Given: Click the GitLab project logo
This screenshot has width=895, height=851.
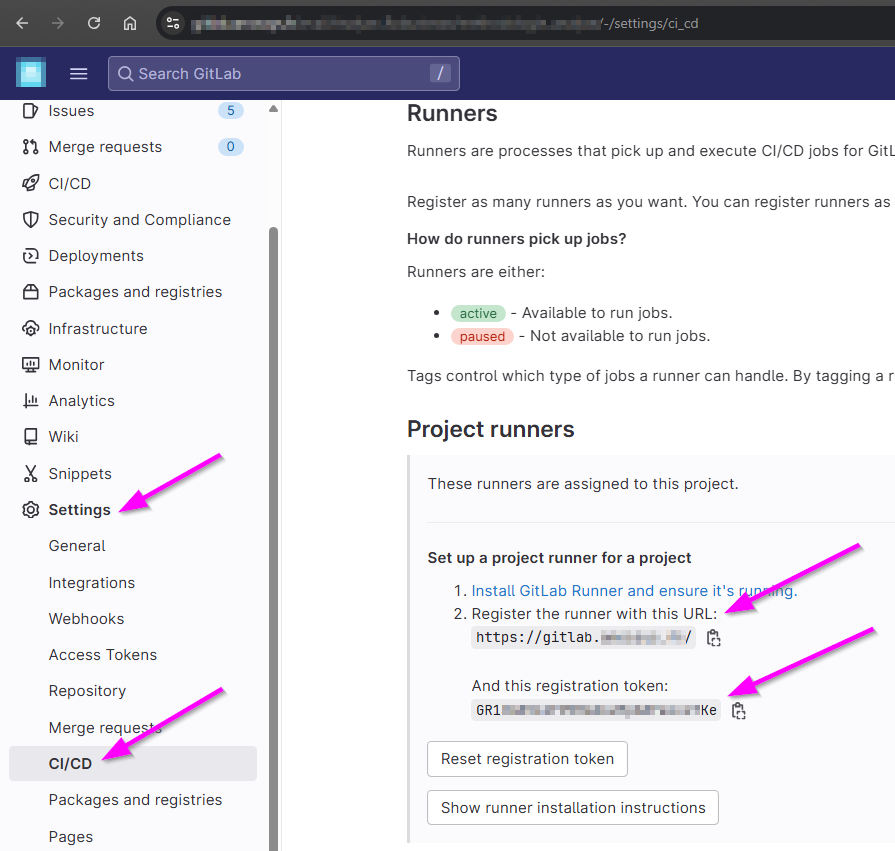Looking at the screenshot, I should pyautogui.click(x=30, y=72).
